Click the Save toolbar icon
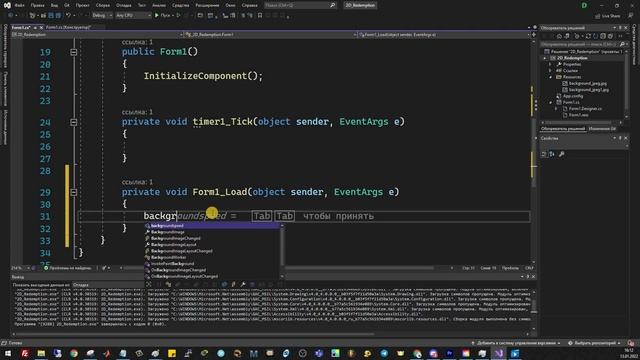 point(51,16)
